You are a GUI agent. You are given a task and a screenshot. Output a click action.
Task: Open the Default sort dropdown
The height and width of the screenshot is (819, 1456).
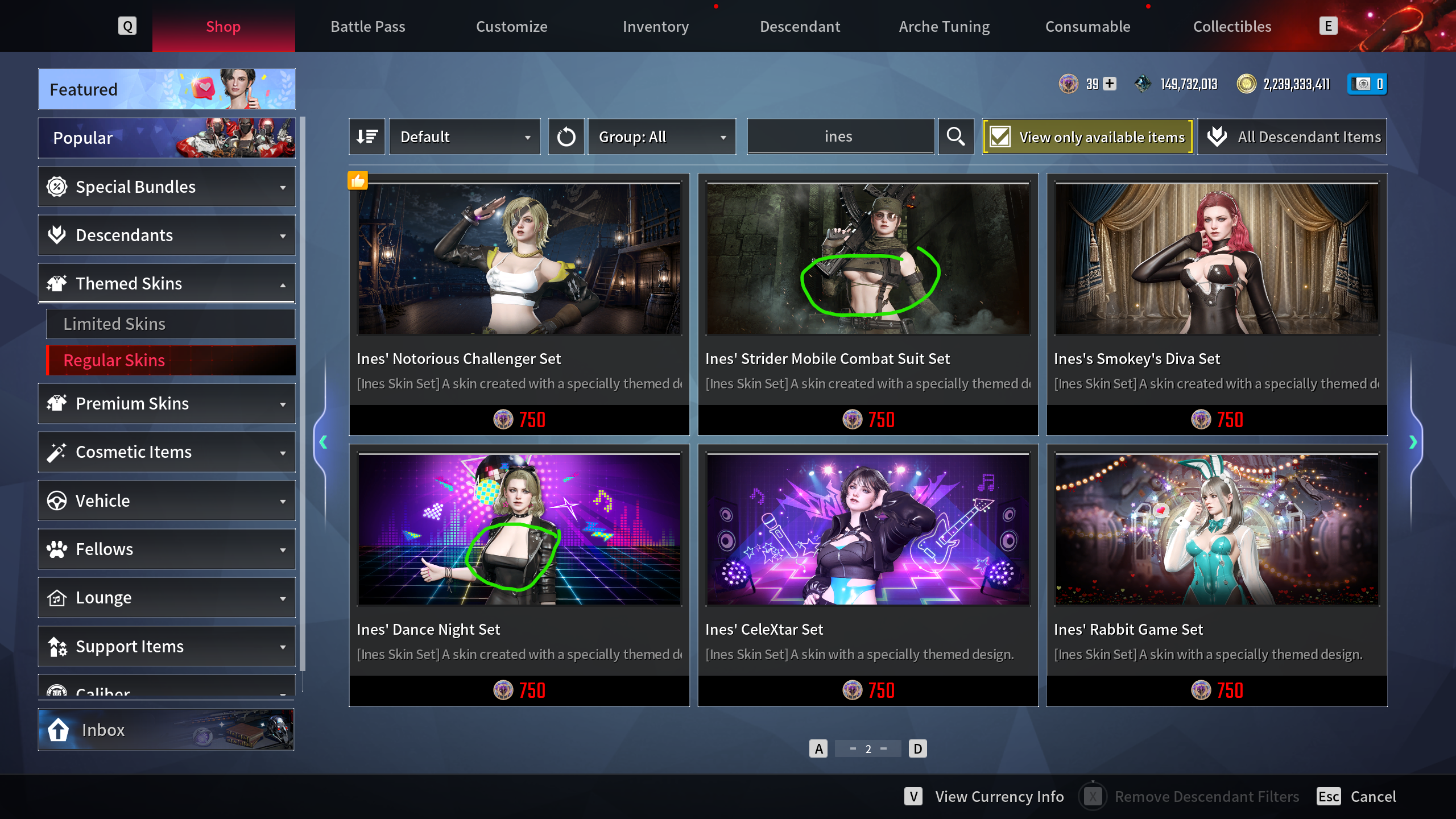point(465,136)
